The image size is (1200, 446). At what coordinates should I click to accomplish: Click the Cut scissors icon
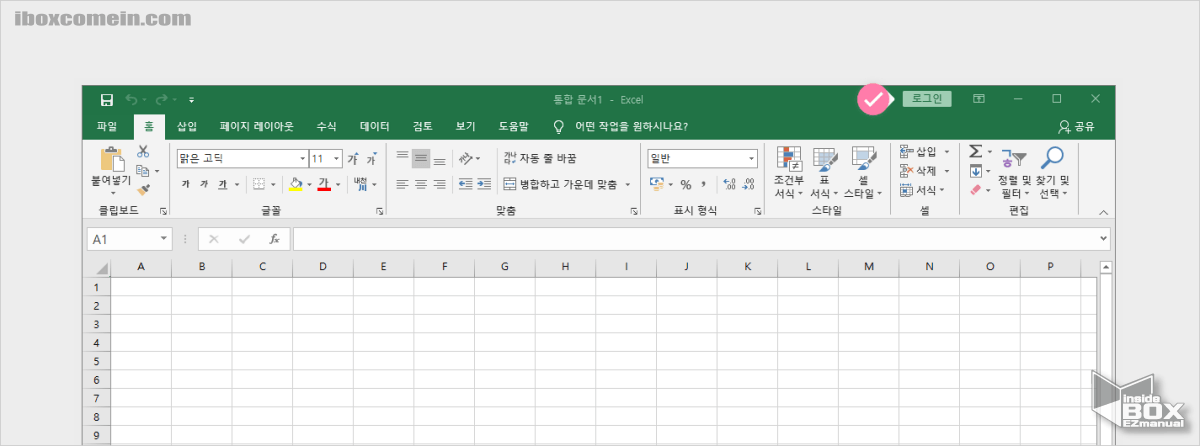pyautogui.click(x=143, y=151)
